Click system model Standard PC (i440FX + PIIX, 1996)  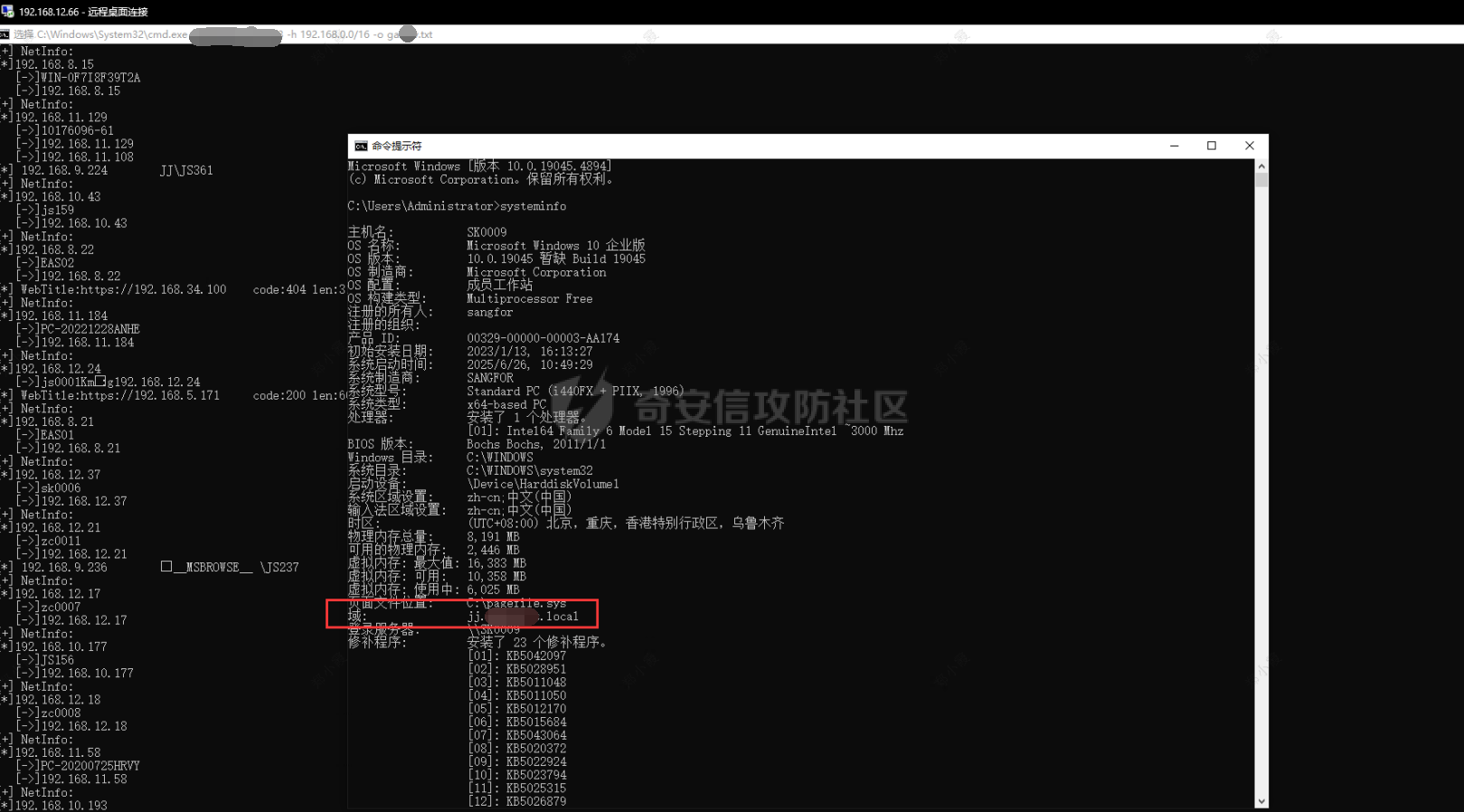pyautogui.click(x=576, y=392)
